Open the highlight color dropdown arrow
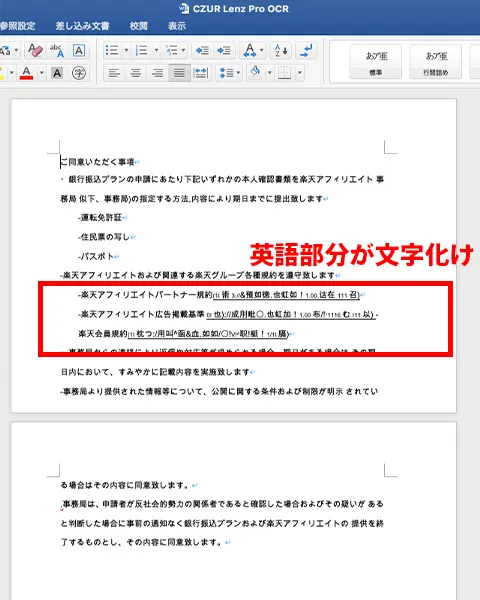Viewport: 480px width, 600px height. [x=11, y=72]
